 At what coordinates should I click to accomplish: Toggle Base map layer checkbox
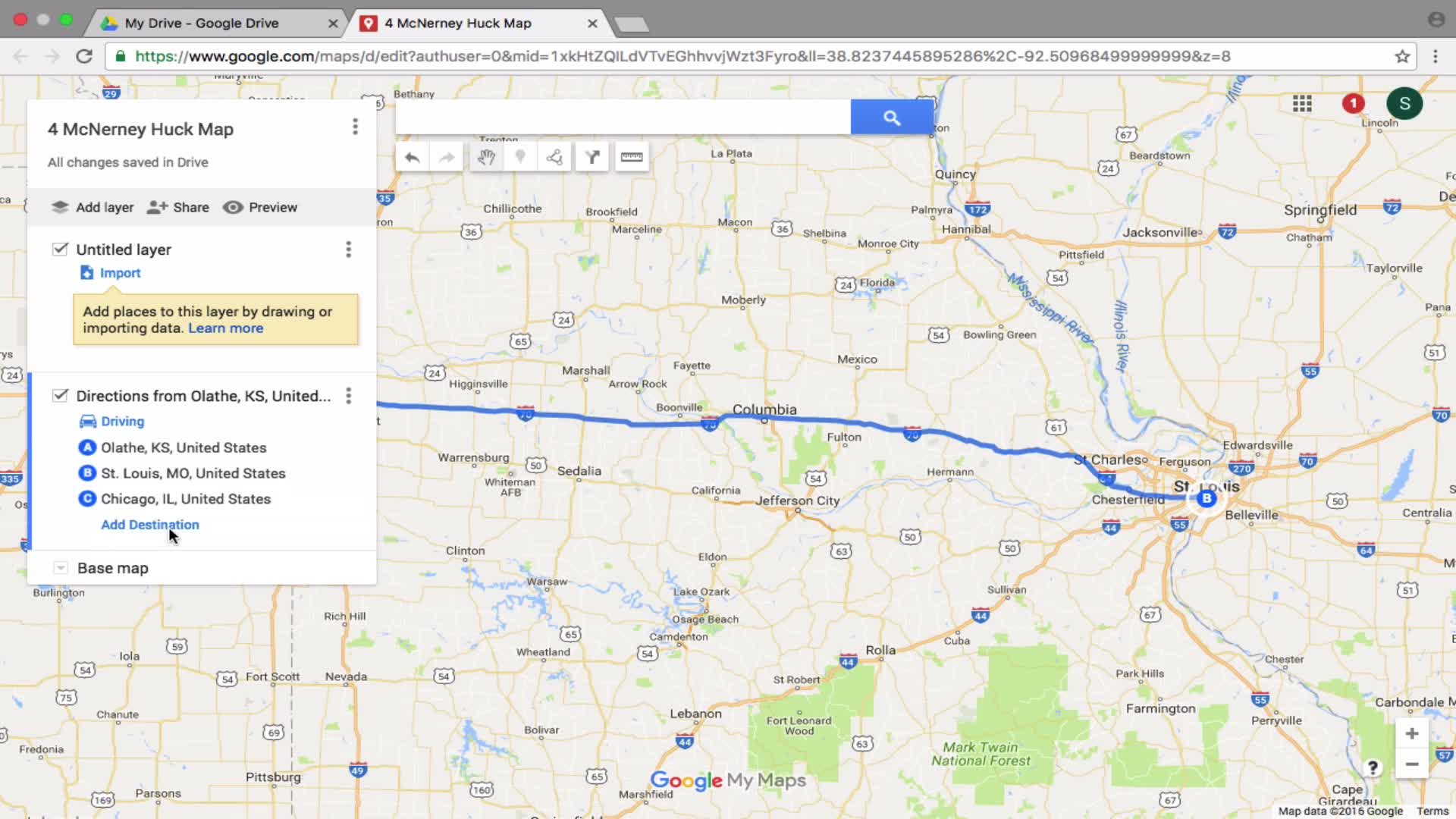[x=60, y=568]
